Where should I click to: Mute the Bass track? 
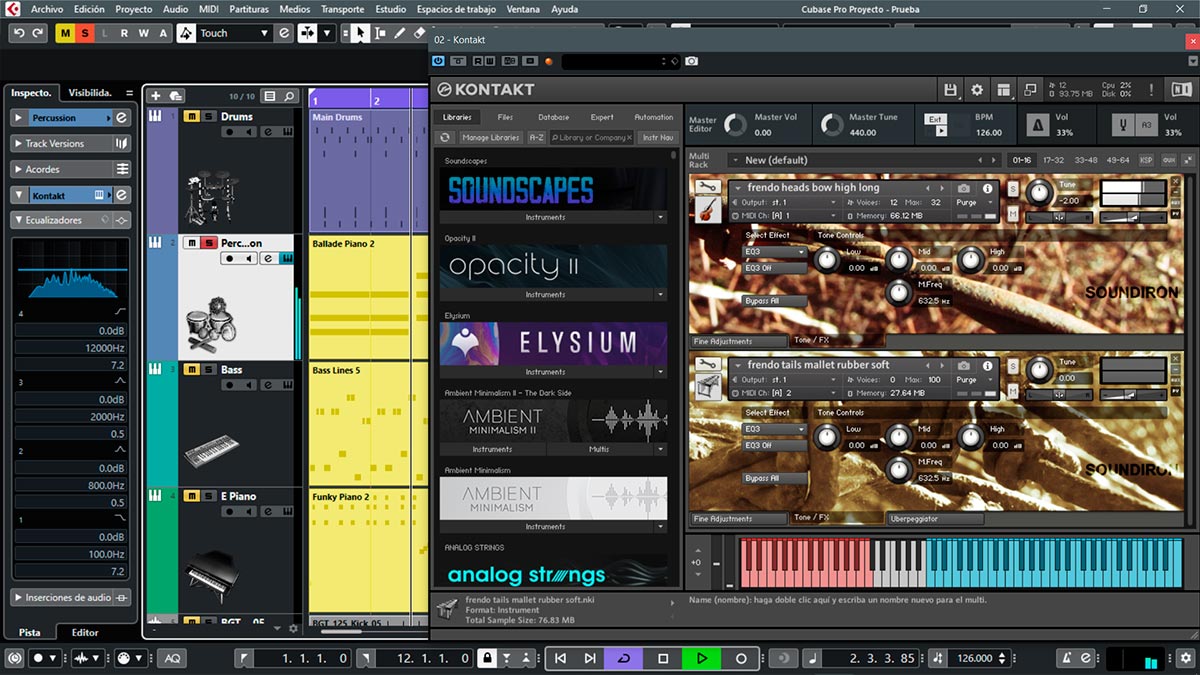click(192, 369)
